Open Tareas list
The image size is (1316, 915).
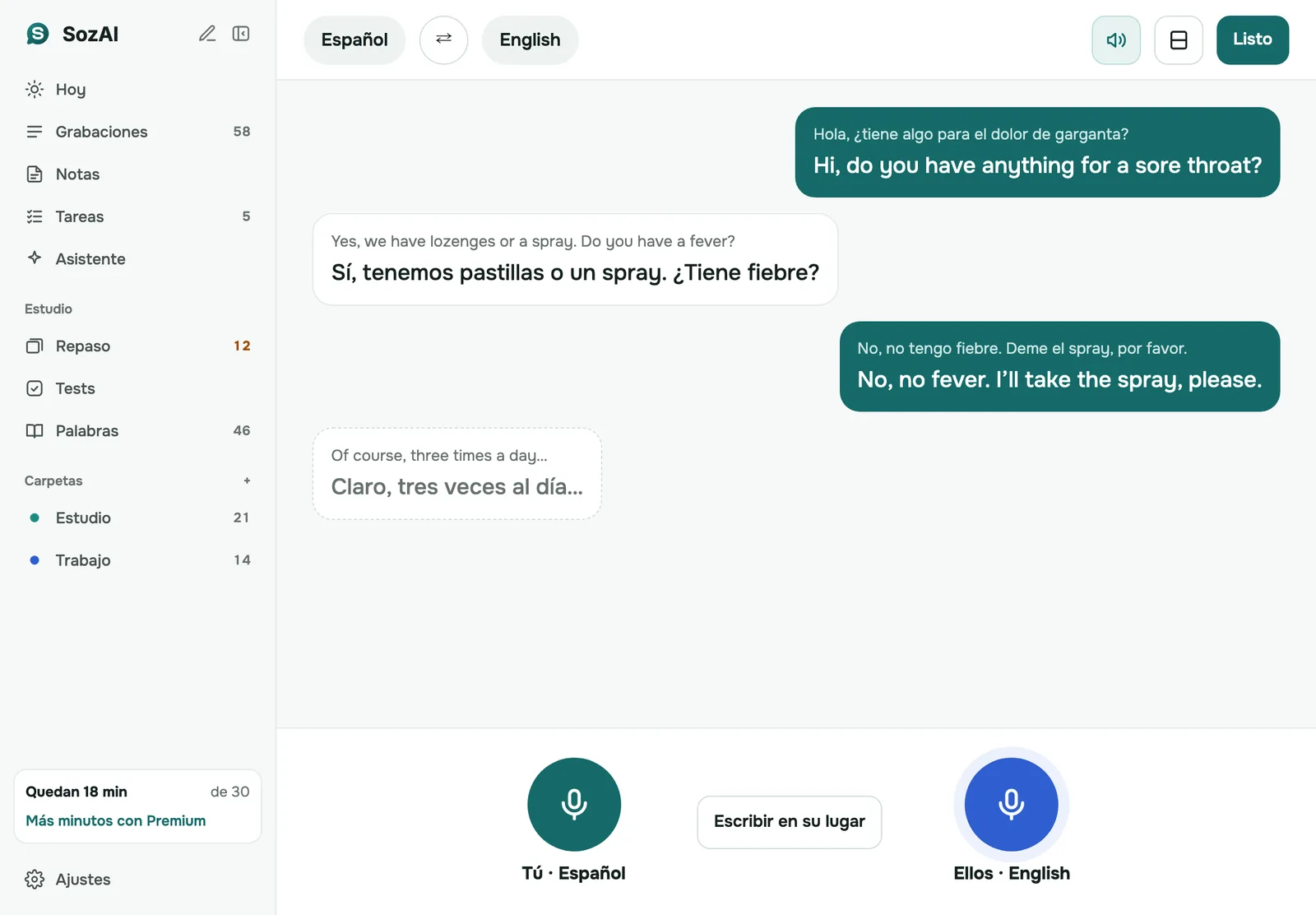(138, 216)
